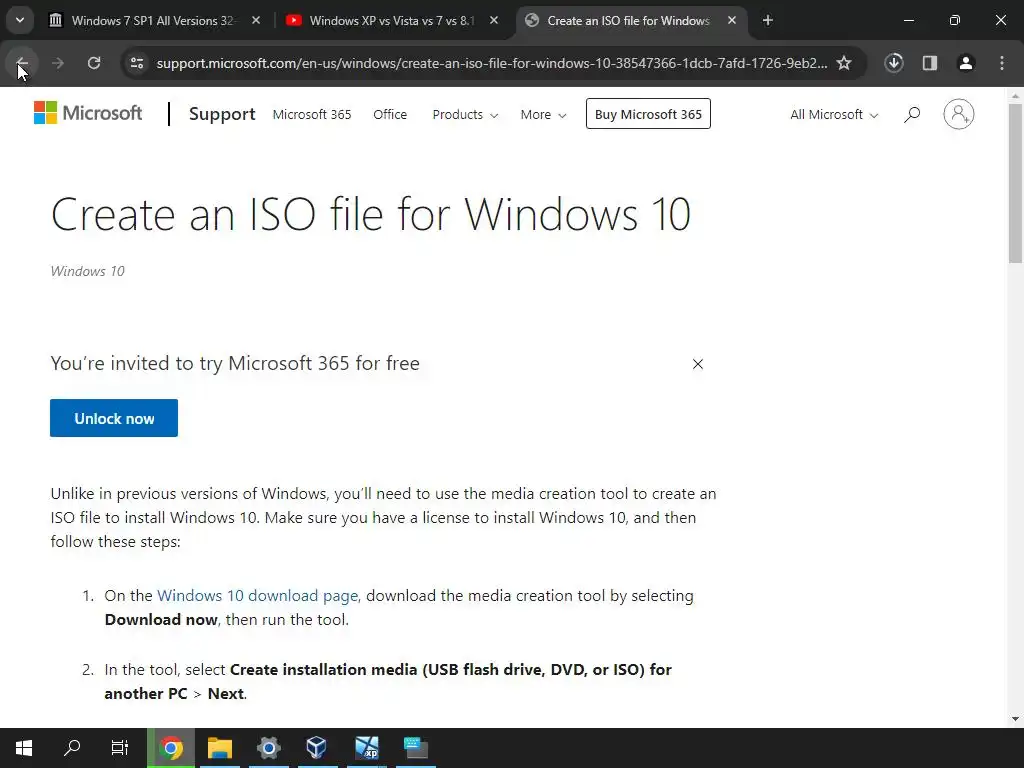1024x768 pixels.
Task: Click the sign-in account avatar icon
Action: click(x=959, y=114)
